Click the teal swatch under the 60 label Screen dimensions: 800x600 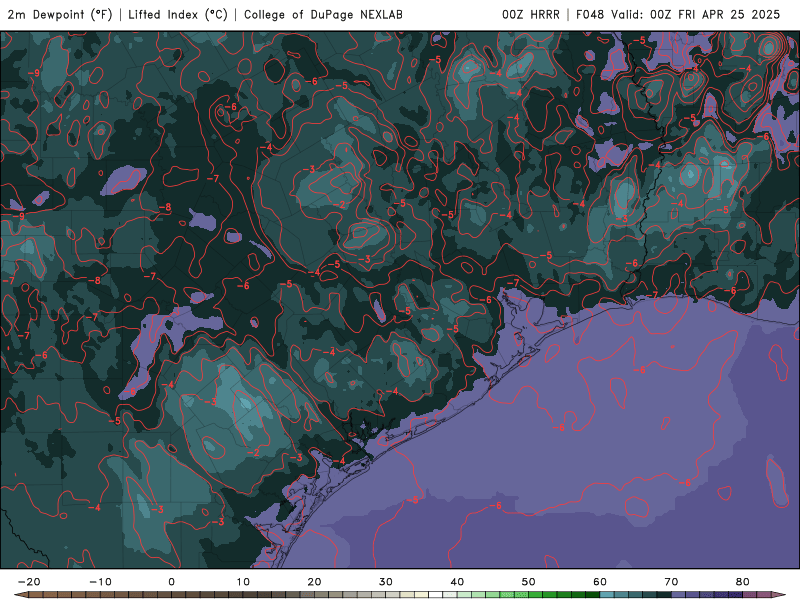(607, 595)
